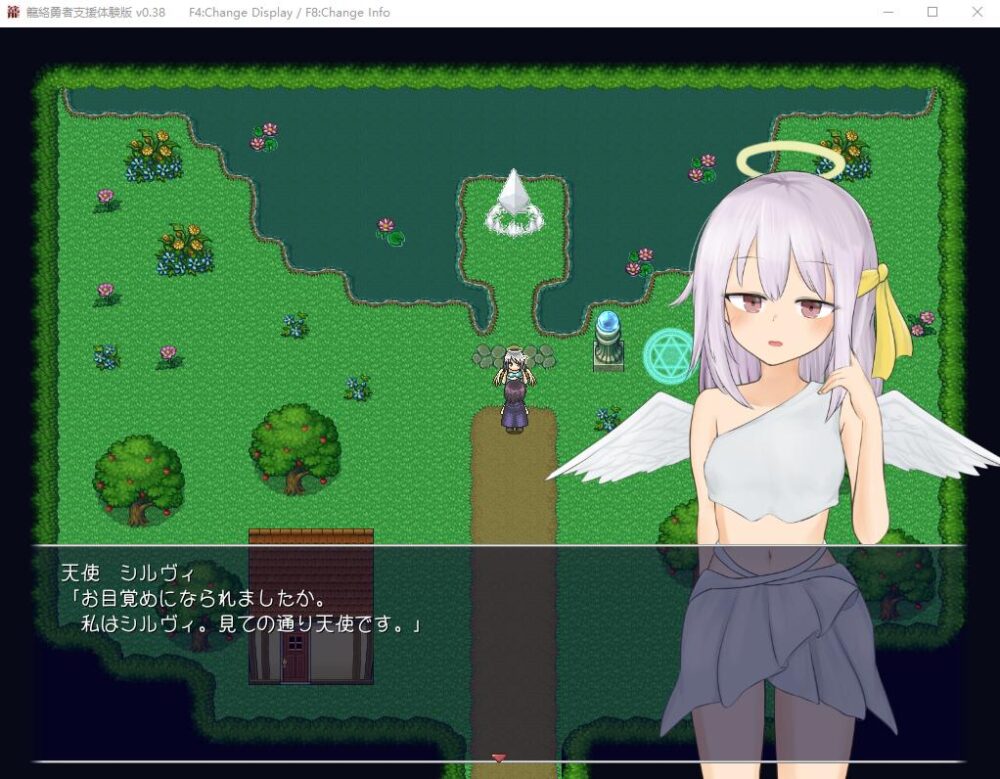The image size is (1000, 779).
Task: Click the red dialogue continue arrow
Action: (499, 758)
